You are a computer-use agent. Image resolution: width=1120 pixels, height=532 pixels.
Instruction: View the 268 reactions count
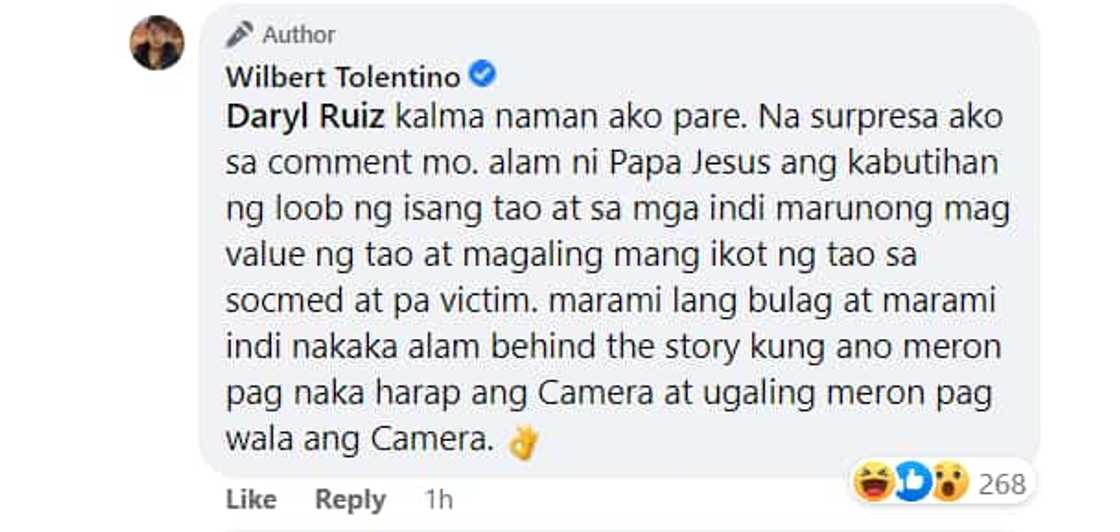pyautogui.click(x=1002, y=485)
